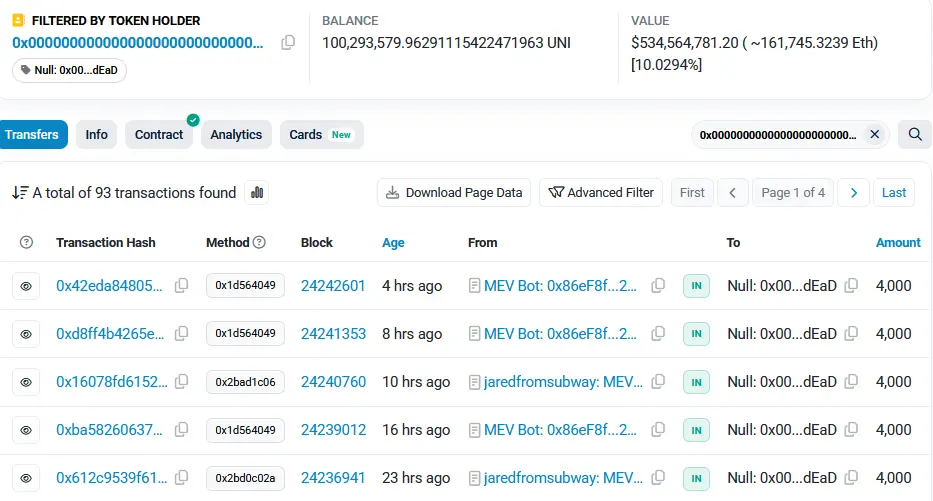Copy From address in block 24236941 row
The image size is (933, 501).
(658, 477)
